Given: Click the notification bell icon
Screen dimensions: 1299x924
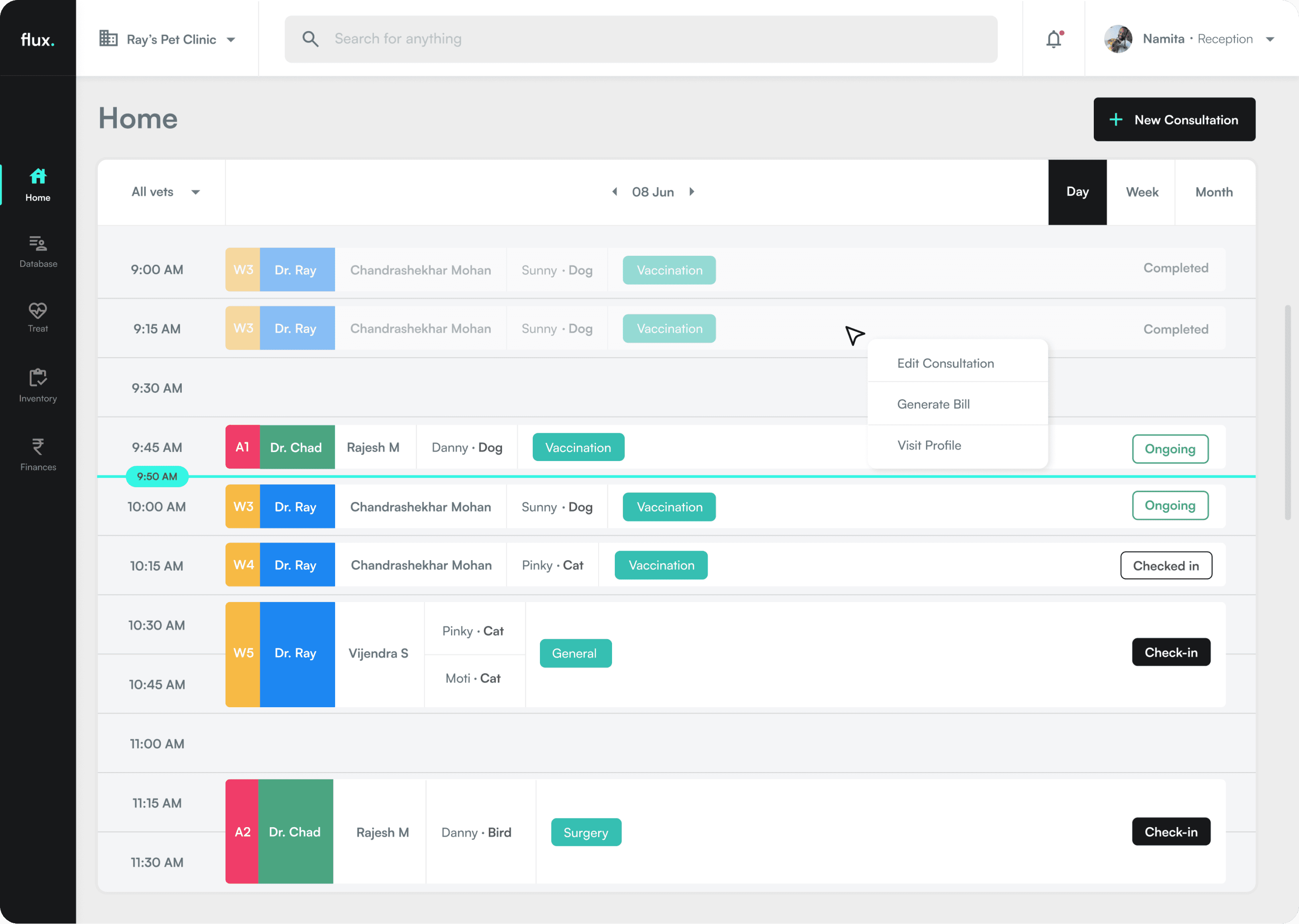Looking at the screenshot, I should pyautogui.click(x=1053, y=39).
